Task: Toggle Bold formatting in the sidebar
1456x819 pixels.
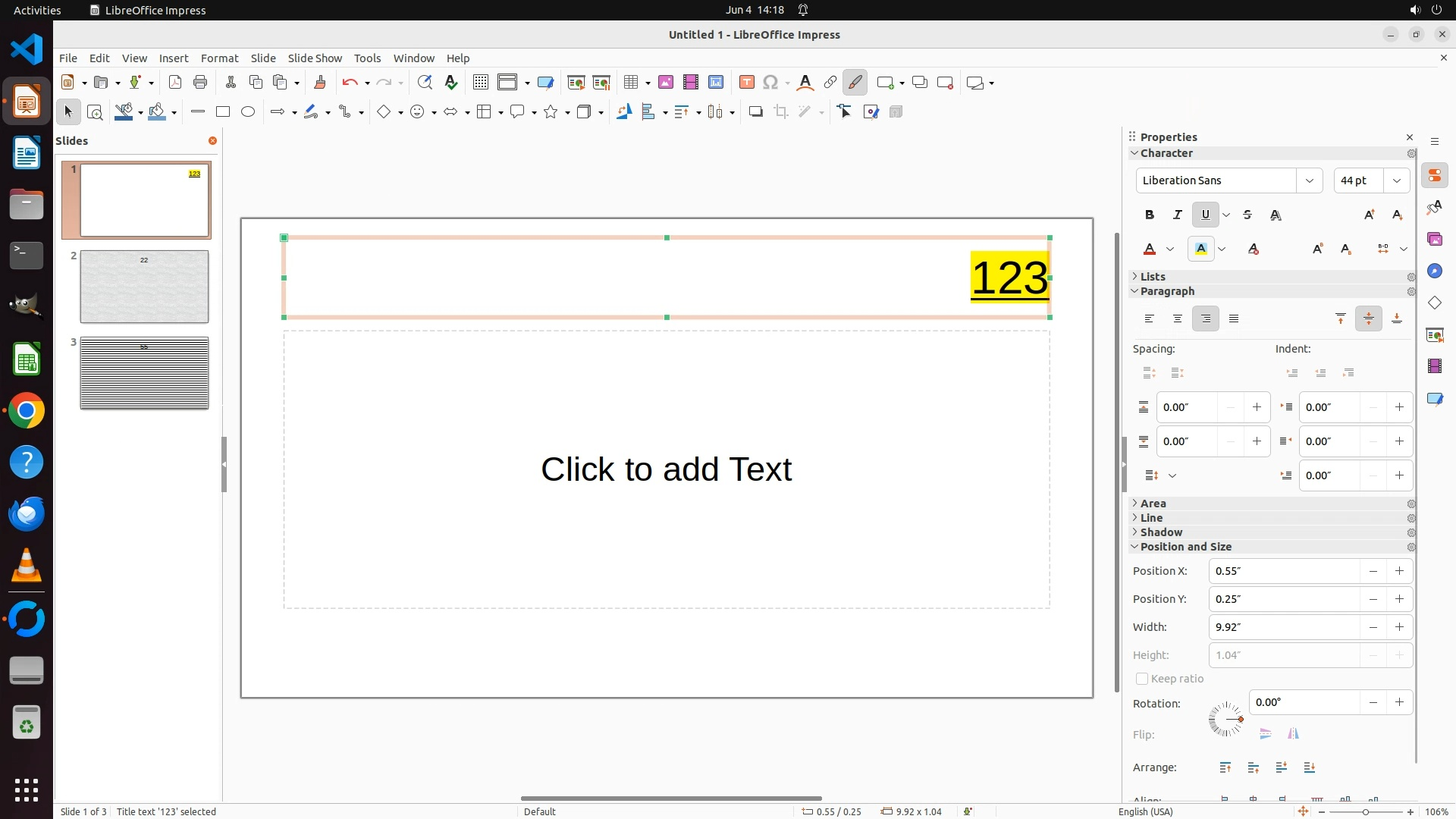Action: click(1150, 215)
